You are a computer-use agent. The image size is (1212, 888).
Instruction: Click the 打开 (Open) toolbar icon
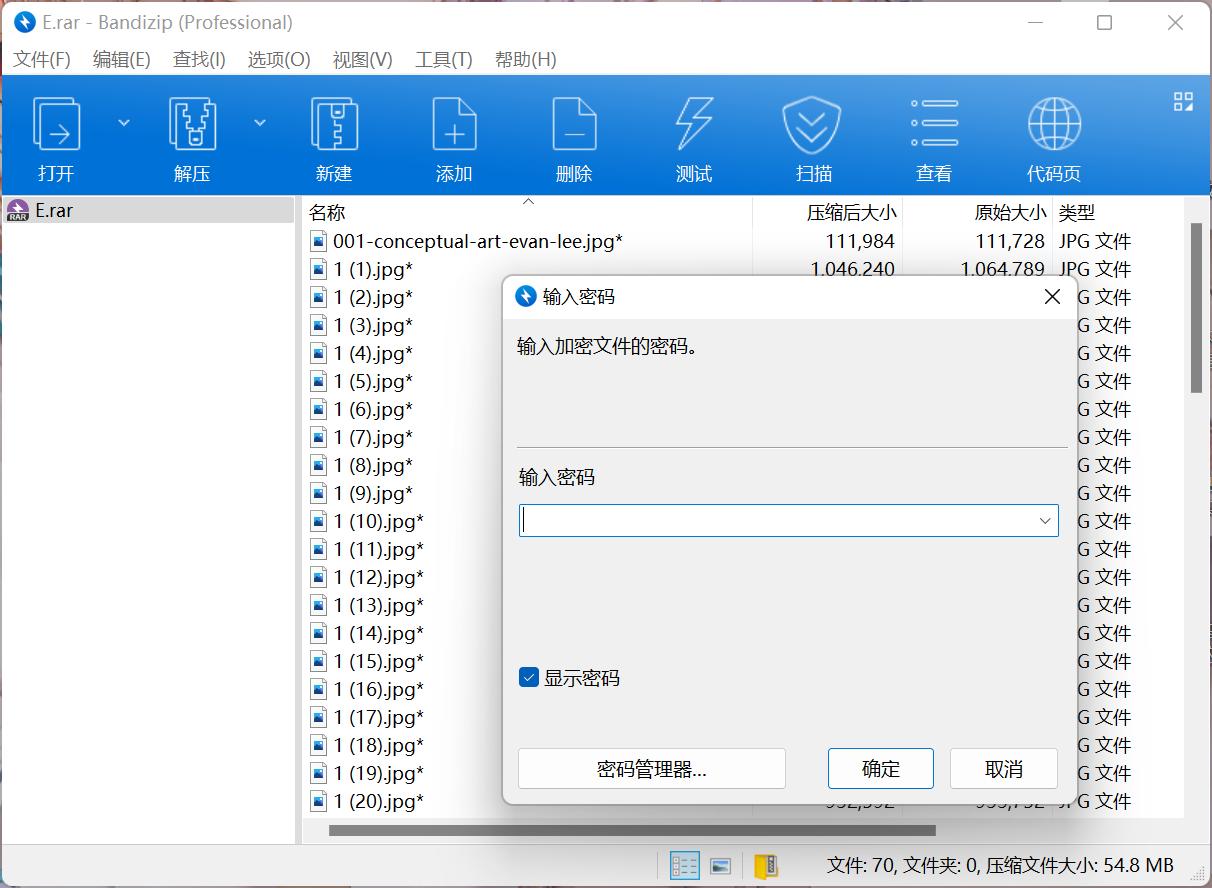pyautogui.click(x=57, y=124)
